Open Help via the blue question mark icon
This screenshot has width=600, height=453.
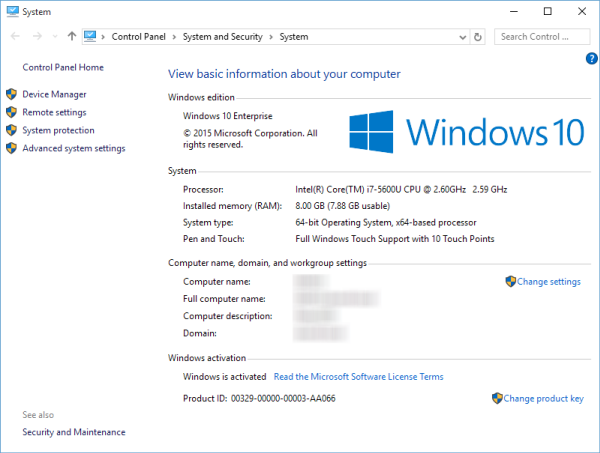591,60
